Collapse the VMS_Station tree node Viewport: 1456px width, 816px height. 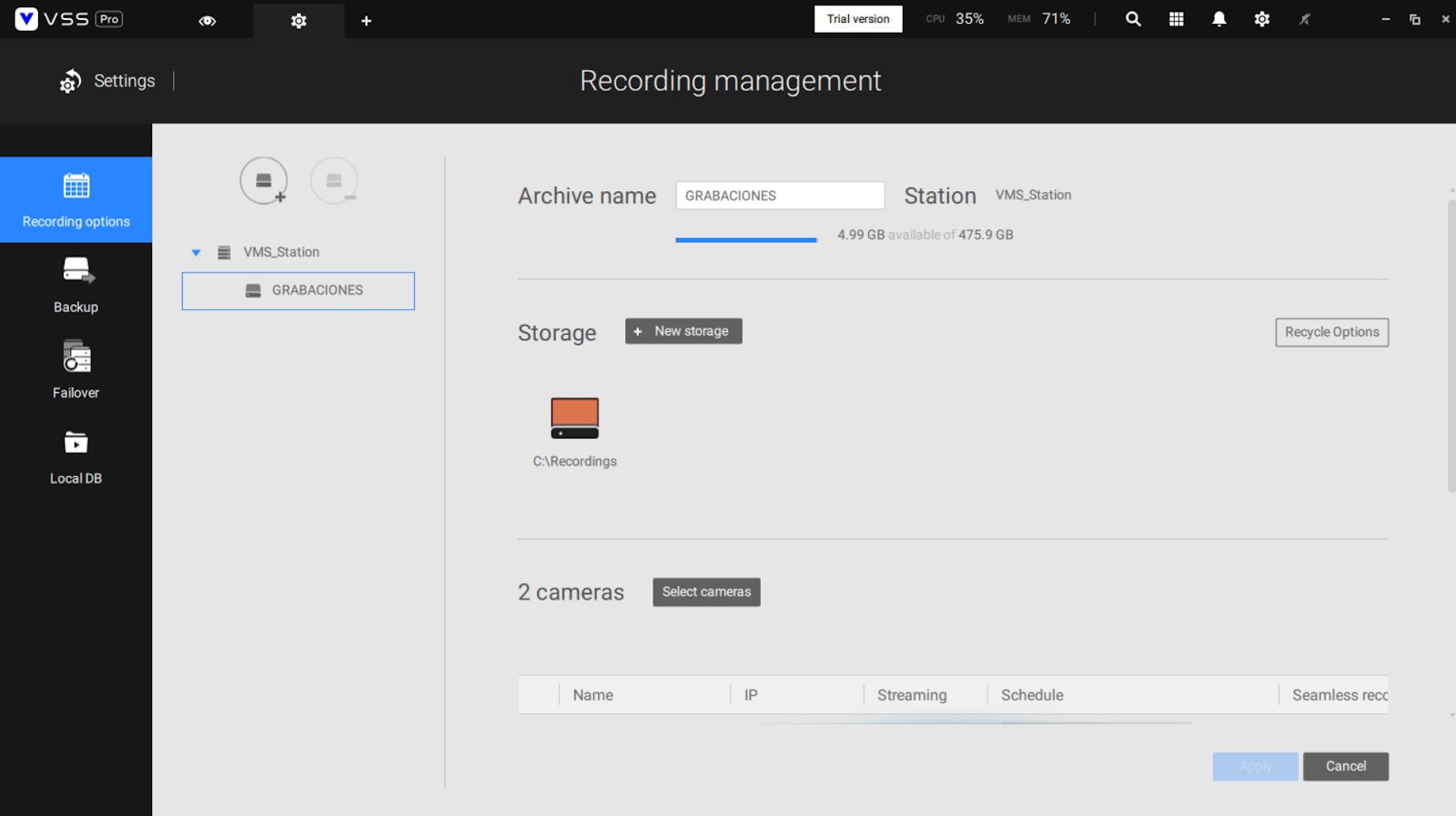[196, 253]
